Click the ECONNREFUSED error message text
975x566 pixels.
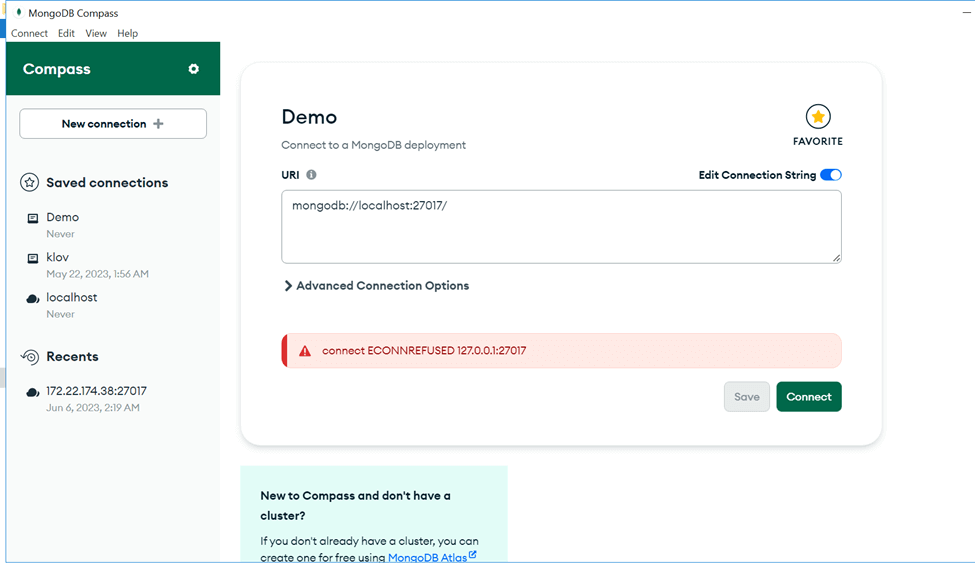424,351
